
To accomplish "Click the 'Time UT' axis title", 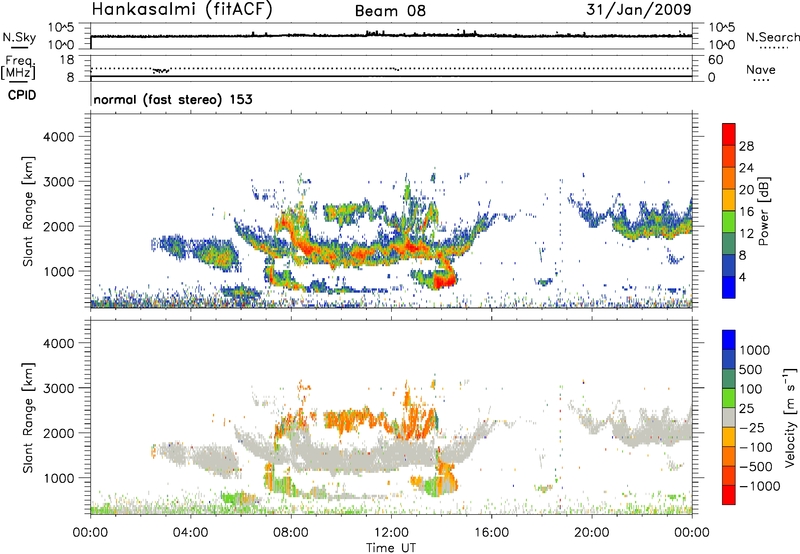I will click(x=391, y=548).
